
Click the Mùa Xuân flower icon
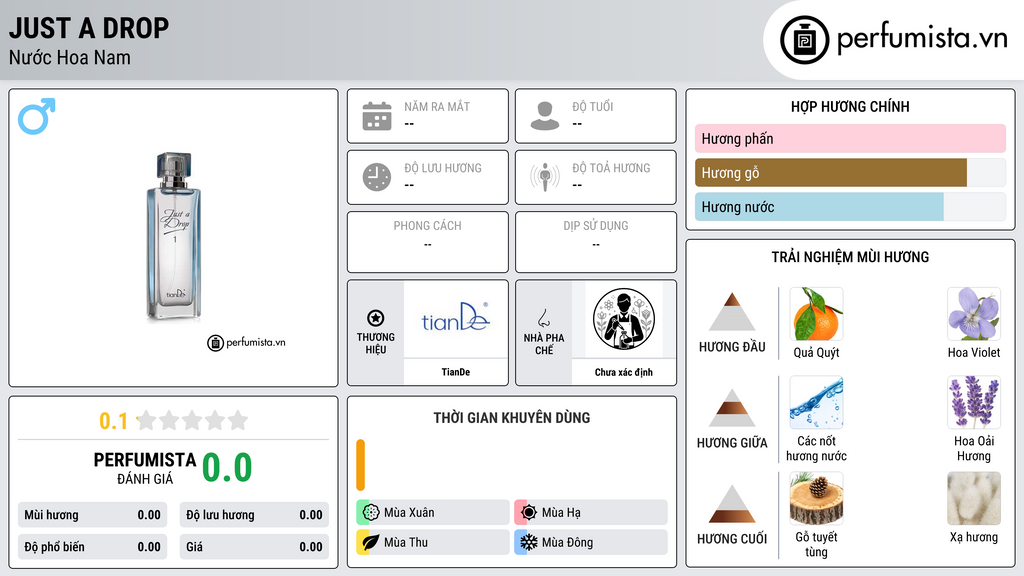(371, 512)
